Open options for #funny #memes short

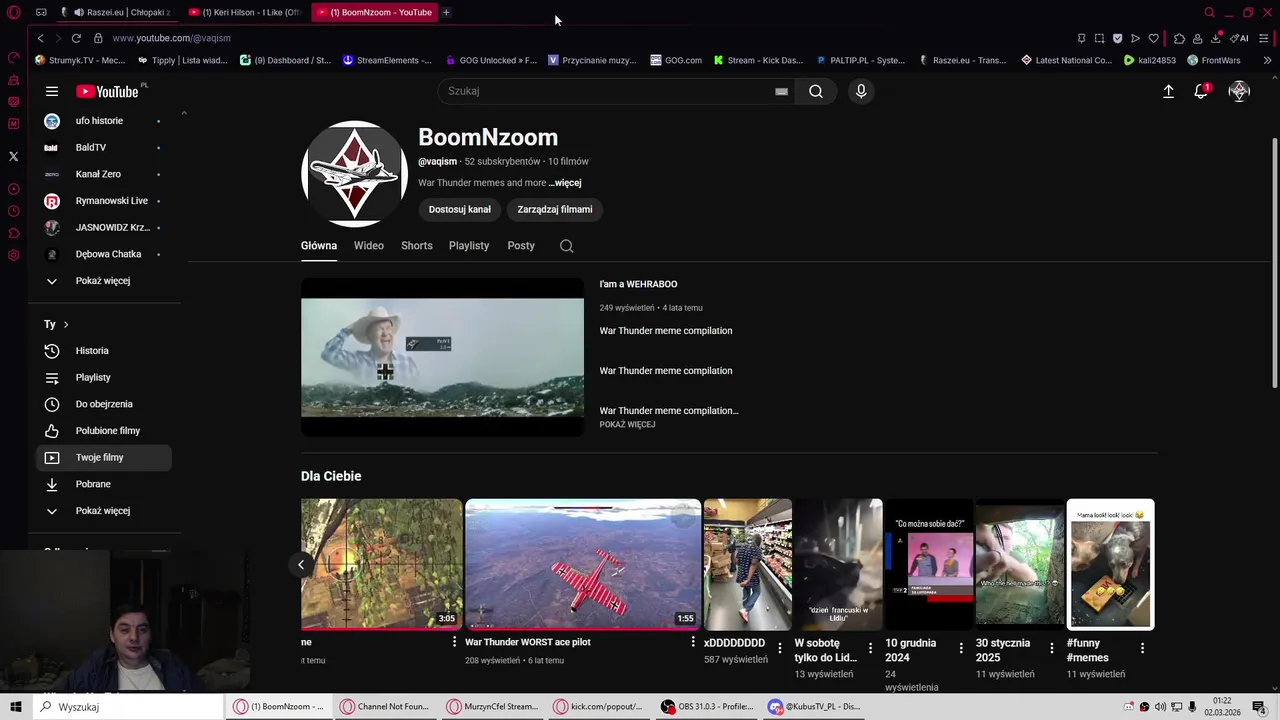(1142, 648)
